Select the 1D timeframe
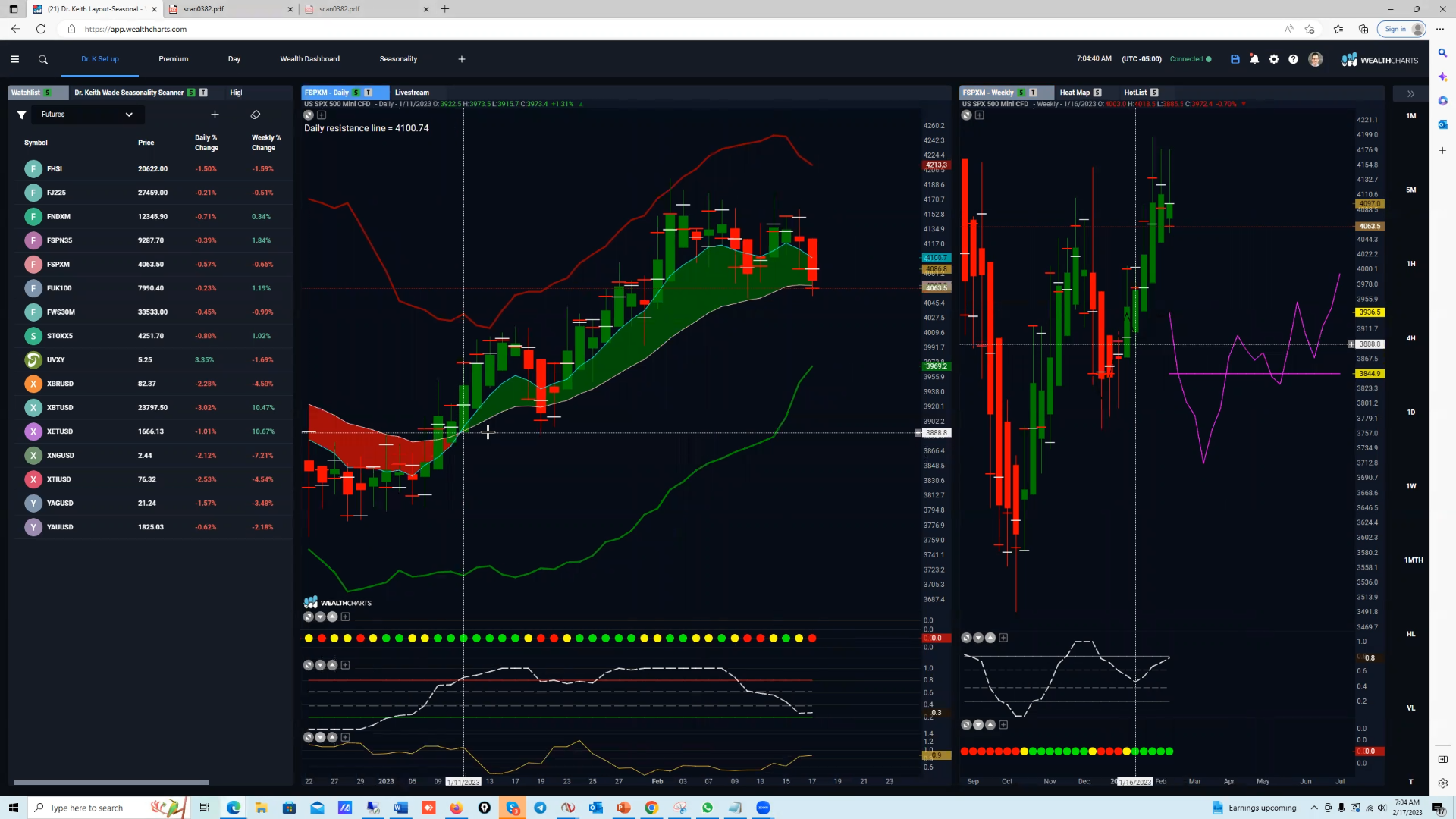 click(1410, 413)
